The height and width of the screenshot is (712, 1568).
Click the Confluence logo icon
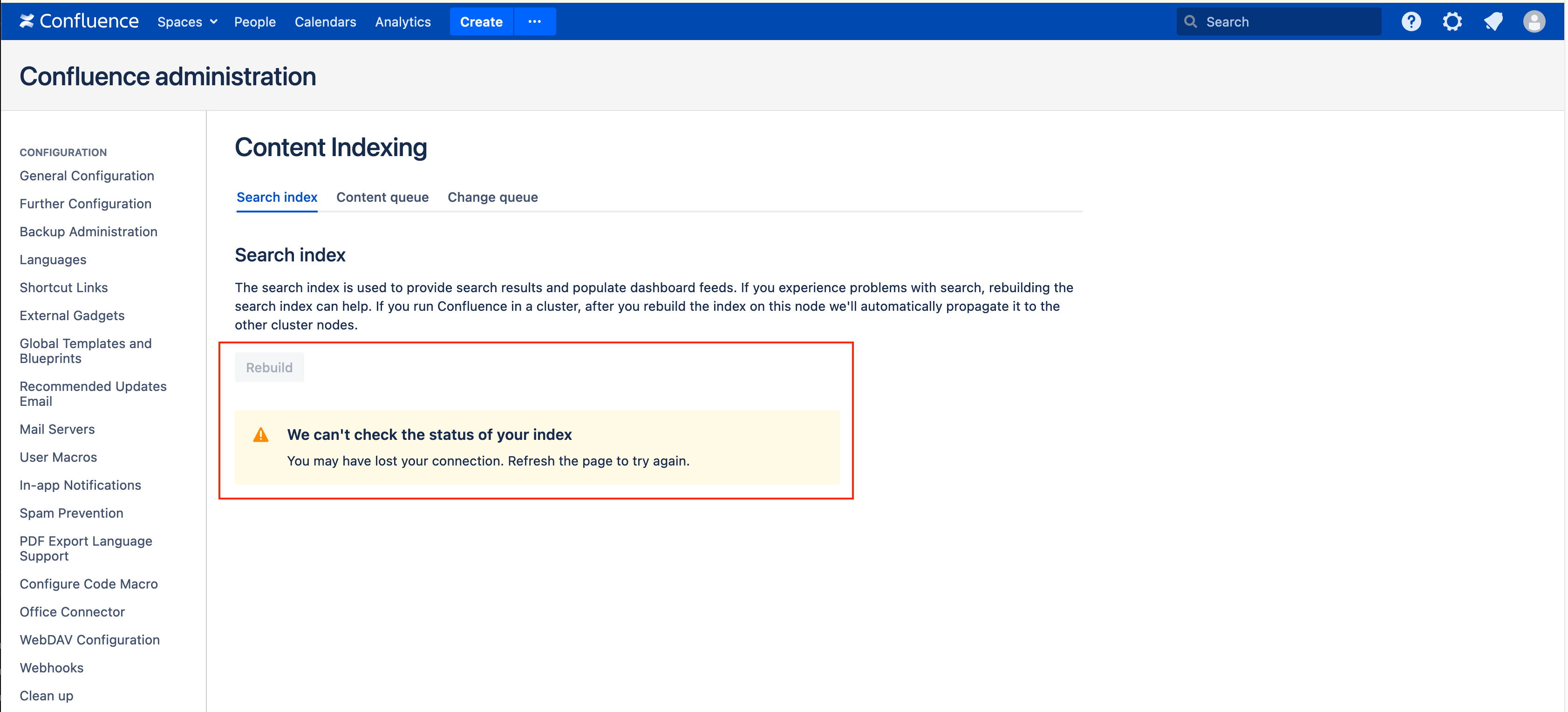27,21
